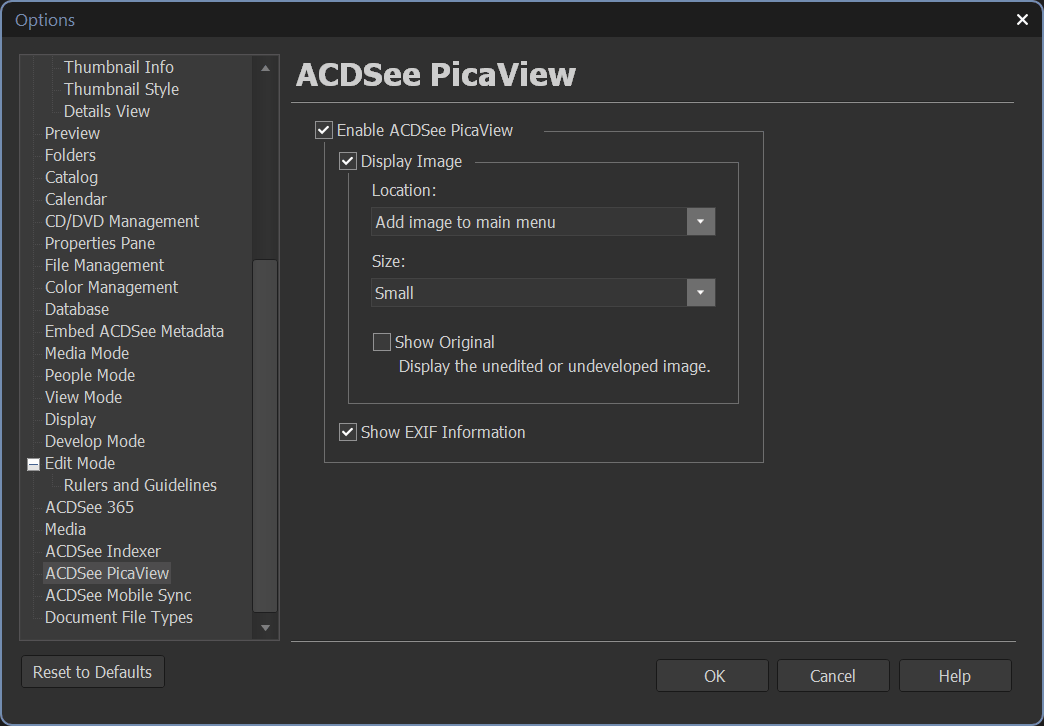Close the Options dialog window
The width and height of the screenshot is (1044, 726).
click(x=1022, y=20)
